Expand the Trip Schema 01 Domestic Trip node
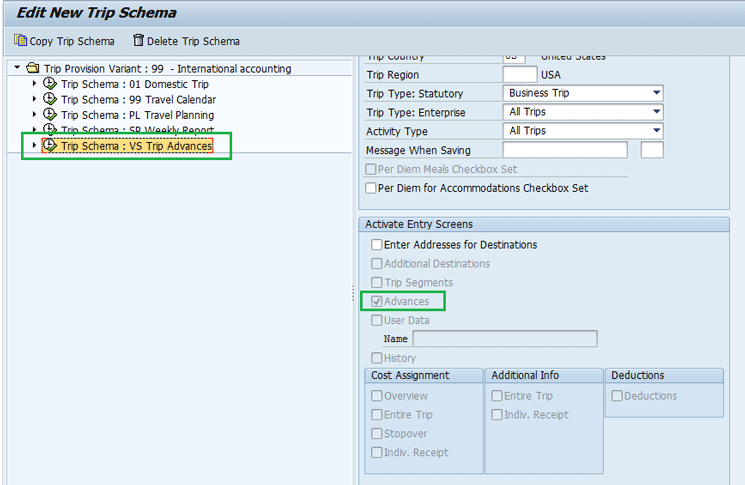 click(x=35, y=84)
